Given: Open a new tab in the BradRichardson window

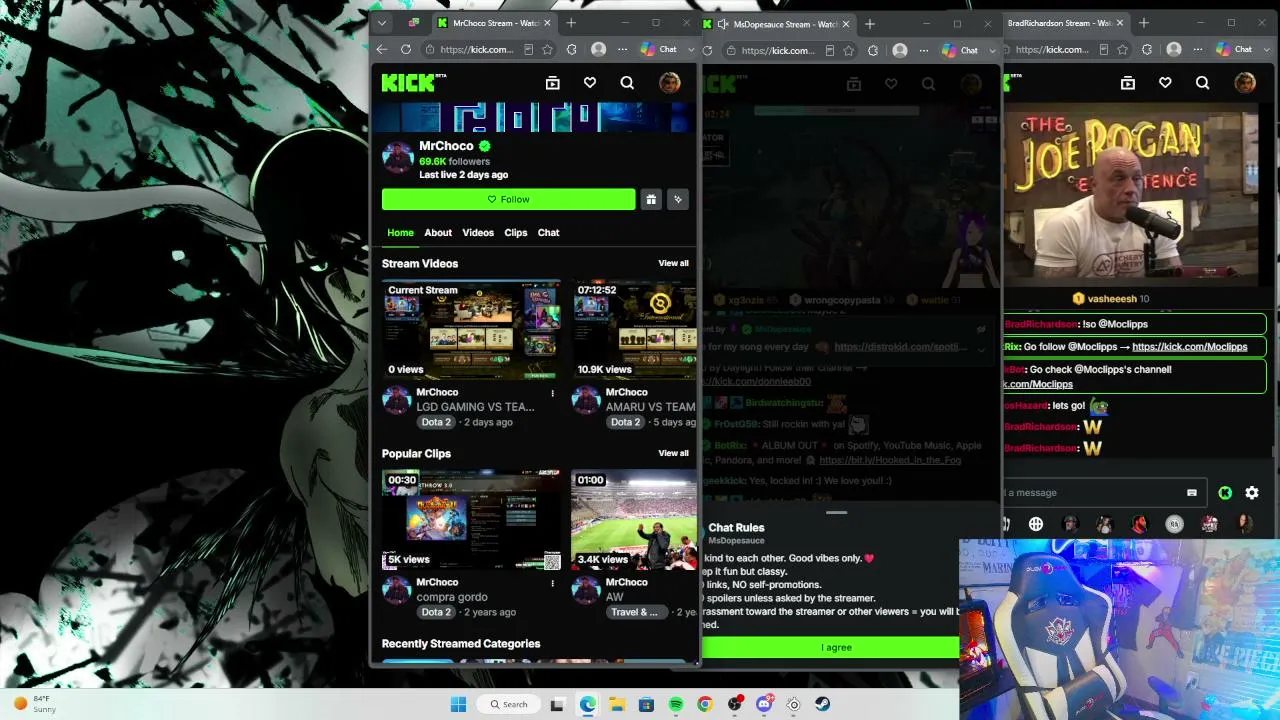Looking at the screenshot, I should [x=1144, y=23].
